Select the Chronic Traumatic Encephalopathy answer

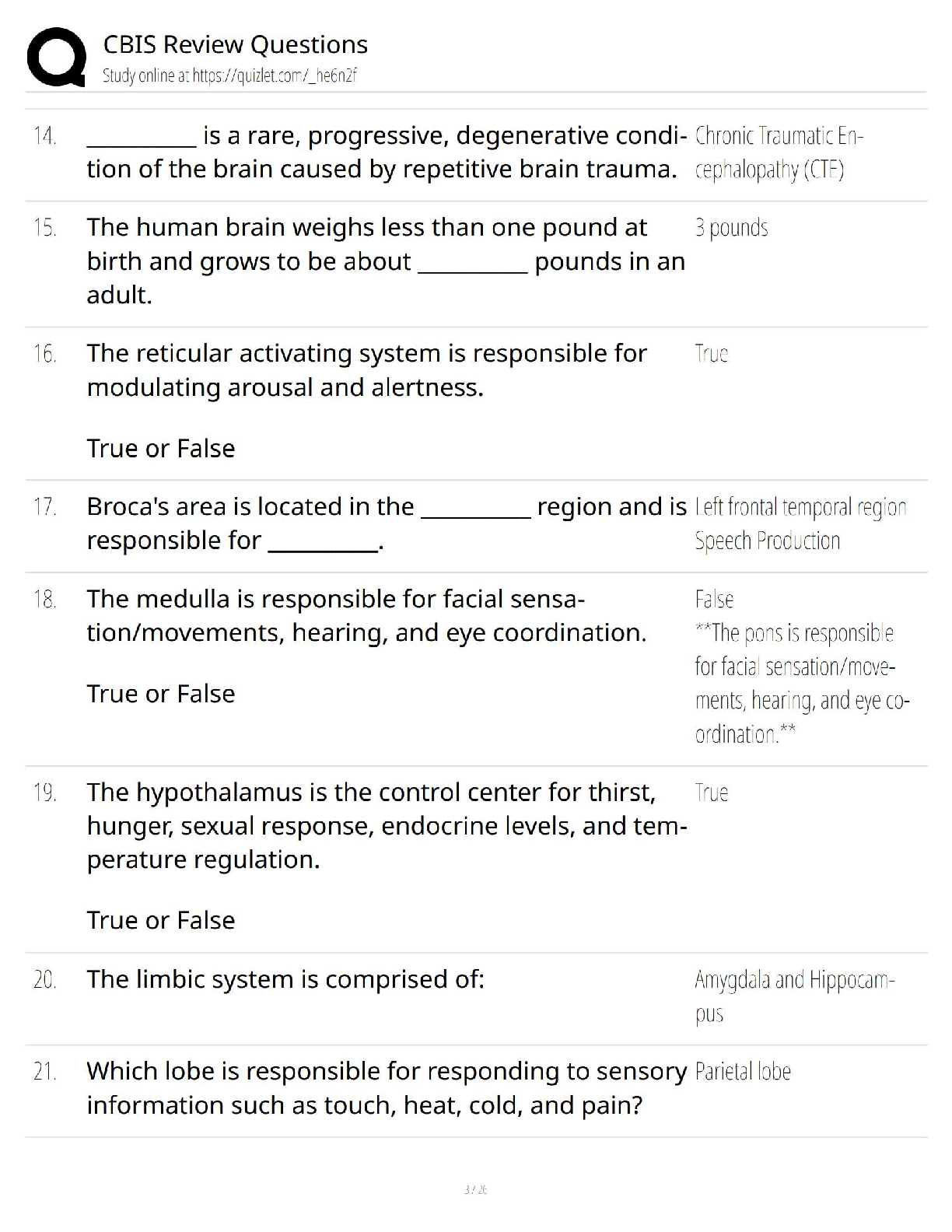pos(778,152)
